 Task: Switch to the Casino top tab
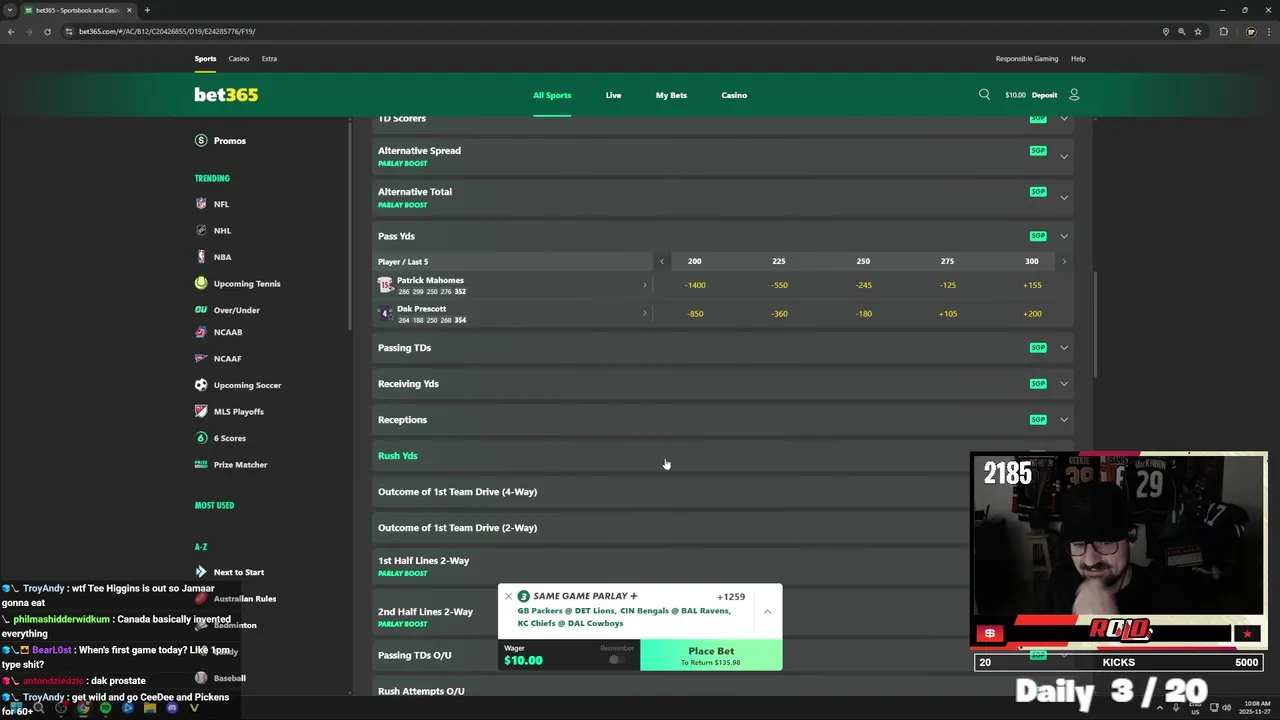(238, 59)
